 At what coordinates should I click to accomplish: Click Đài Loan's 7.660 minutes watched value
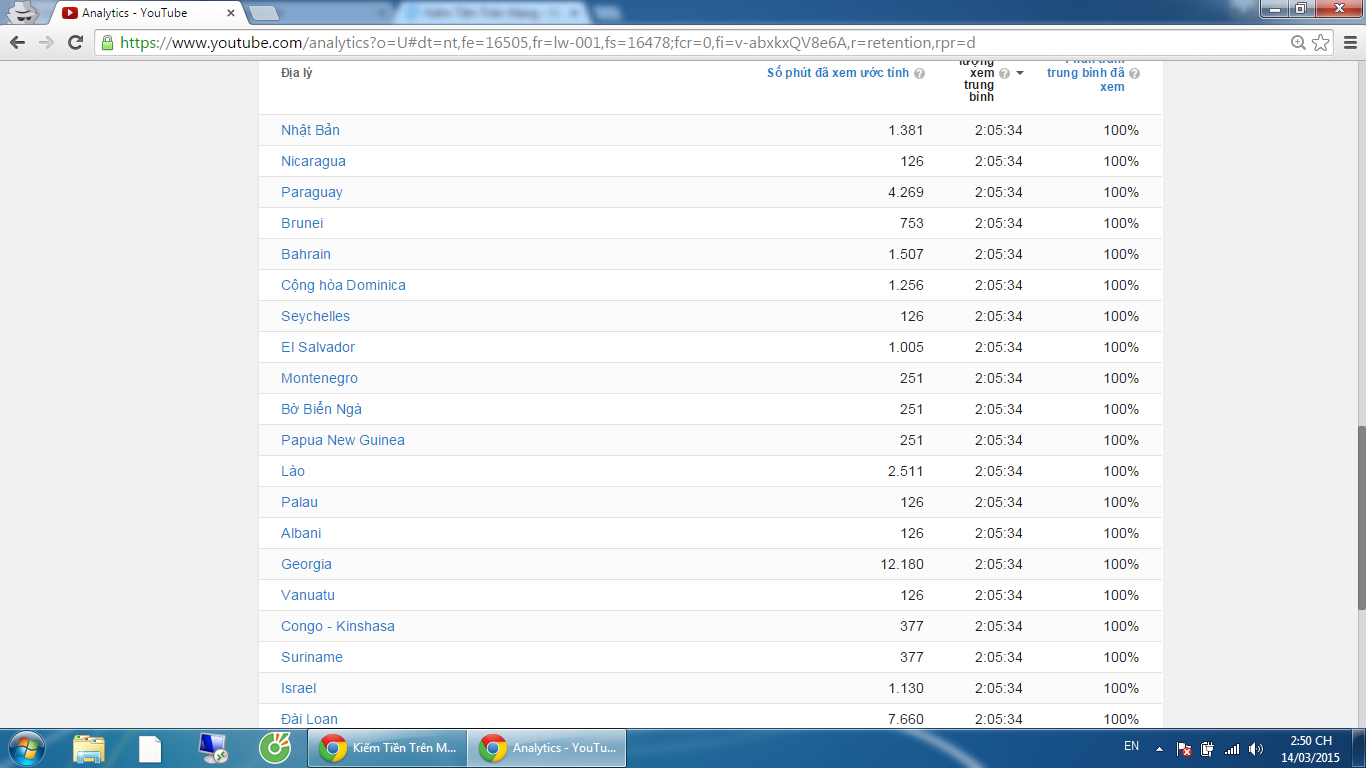906,719
